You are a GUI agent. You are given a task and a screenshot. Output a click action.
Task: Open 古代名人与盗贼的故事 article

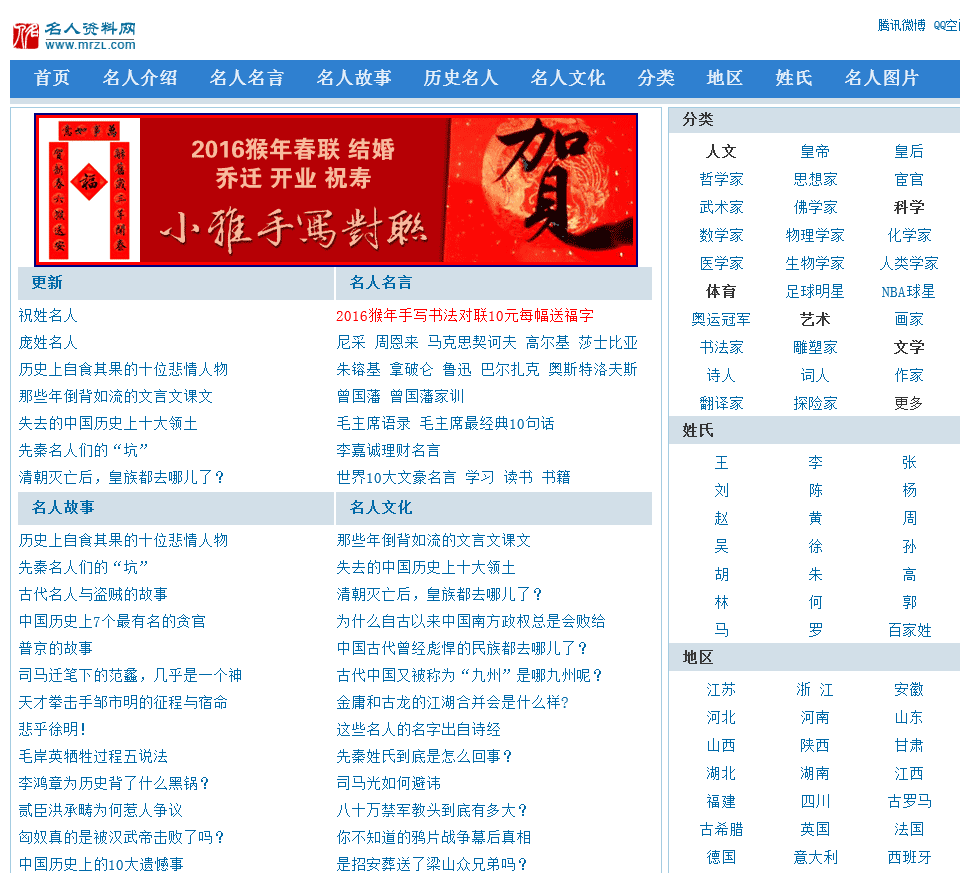coord(93,594)
